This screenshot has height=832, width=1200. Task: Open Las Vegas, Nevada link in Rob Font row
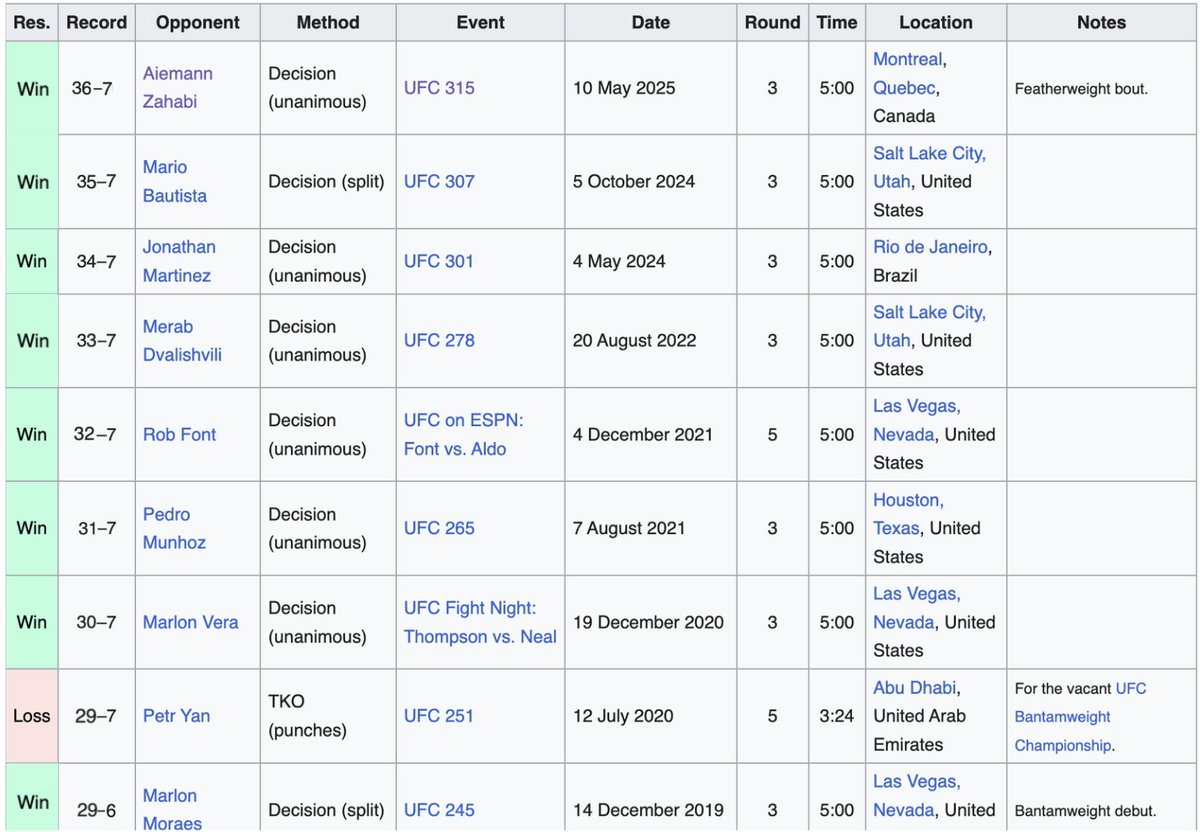point(917,420)
